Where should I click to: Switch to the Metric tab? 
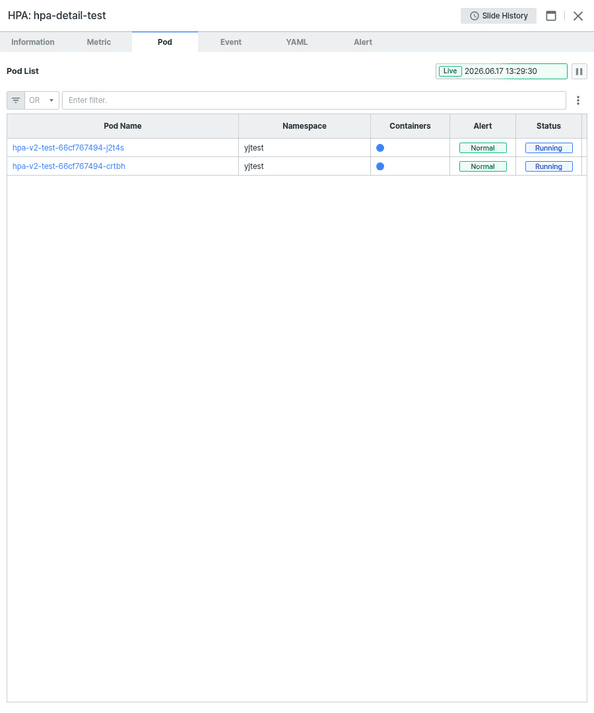[x=99, y=42]
